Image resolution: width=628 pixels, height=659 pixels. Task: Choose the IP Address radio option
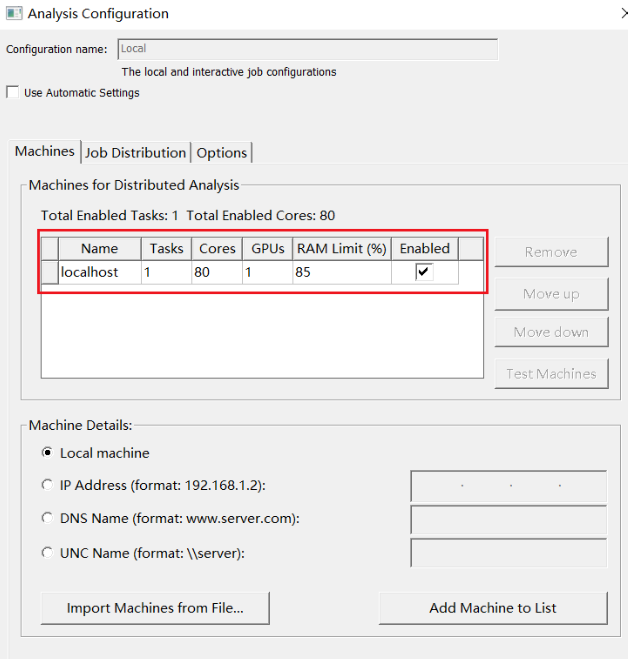pos(47,485)
